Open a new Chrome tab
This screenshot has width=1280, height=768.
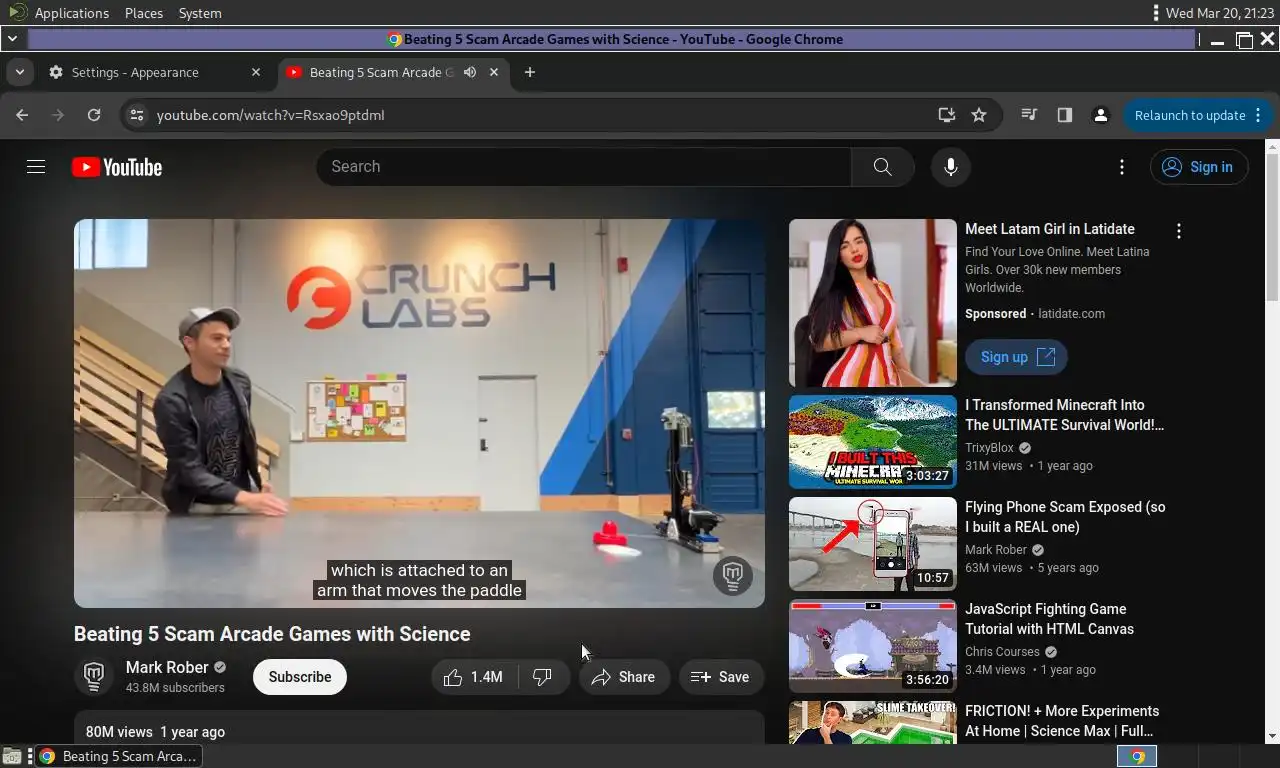[529, 72]
